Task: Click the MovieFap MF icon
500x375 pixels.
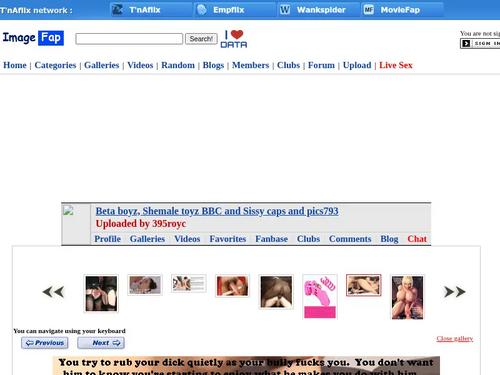Action: pyautogui.click(x=368, y=9)
